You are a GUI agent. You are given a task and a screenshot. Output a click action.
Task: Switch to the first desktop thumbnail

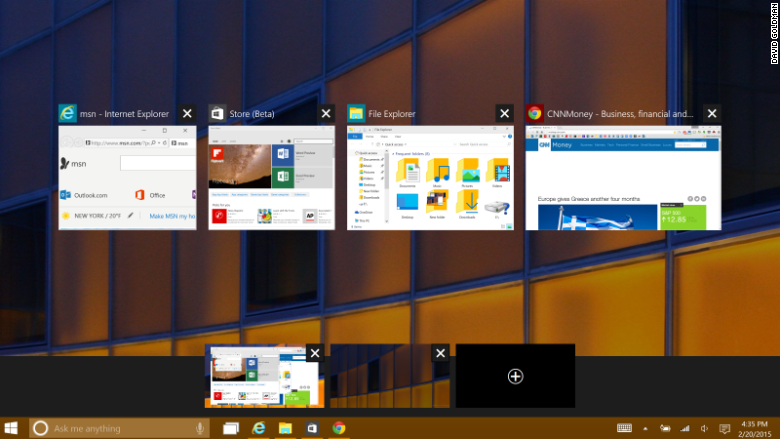(x=264, y=376)
